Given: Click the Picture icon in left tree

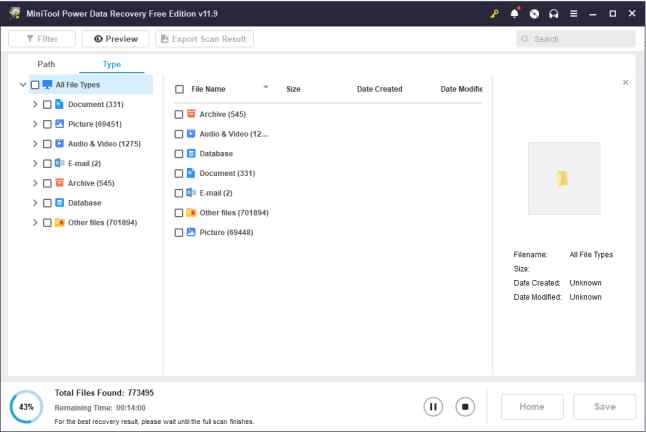Looking at the screenshot, I should click(59, 124).
